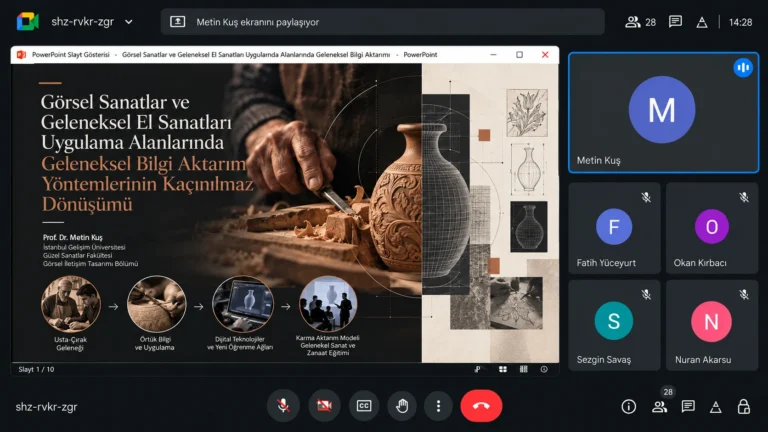Turn on captions with CC button
This screenshot has height=432, width=768.
coord(364,406)
